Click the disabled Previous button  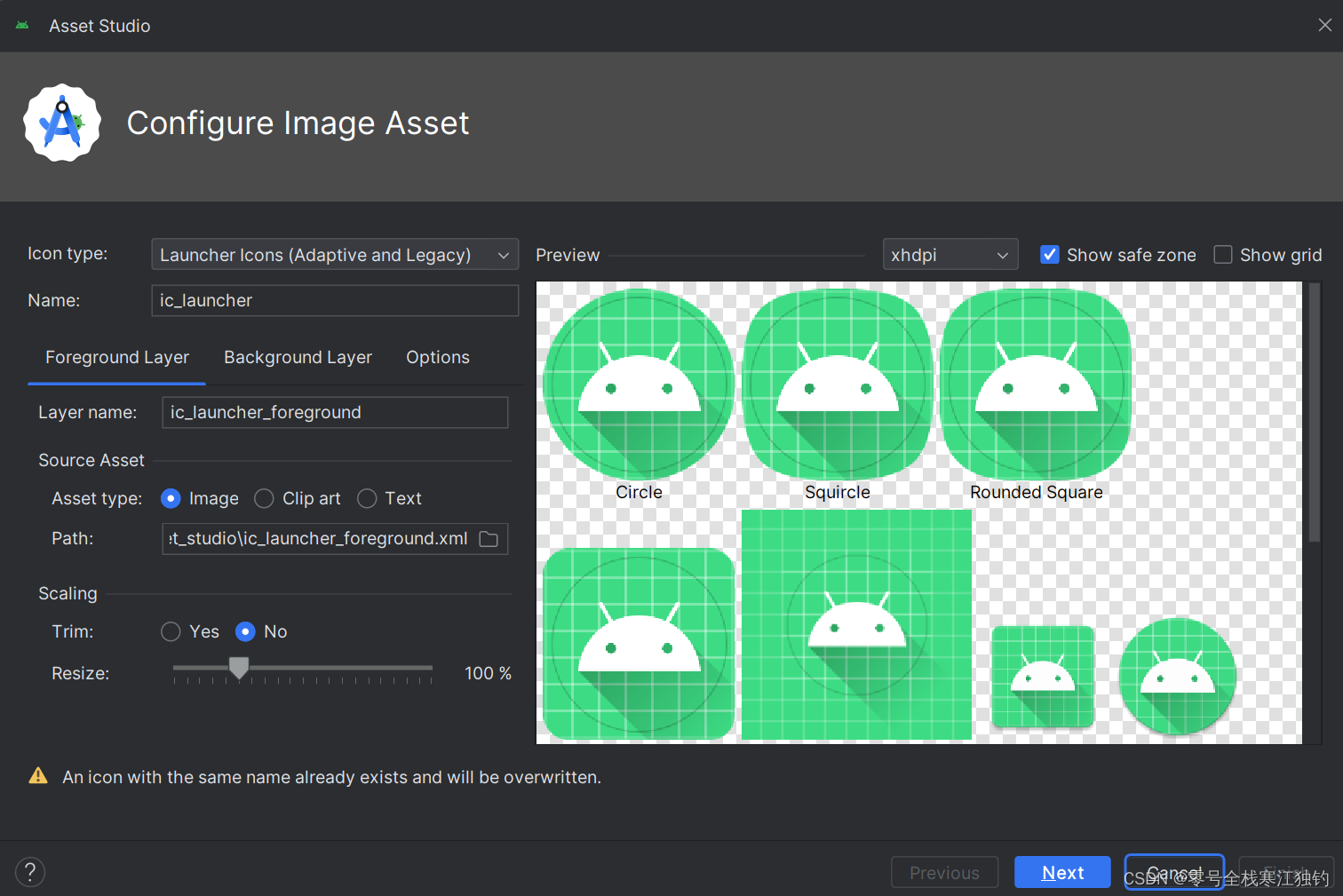[x=944, y=872]
